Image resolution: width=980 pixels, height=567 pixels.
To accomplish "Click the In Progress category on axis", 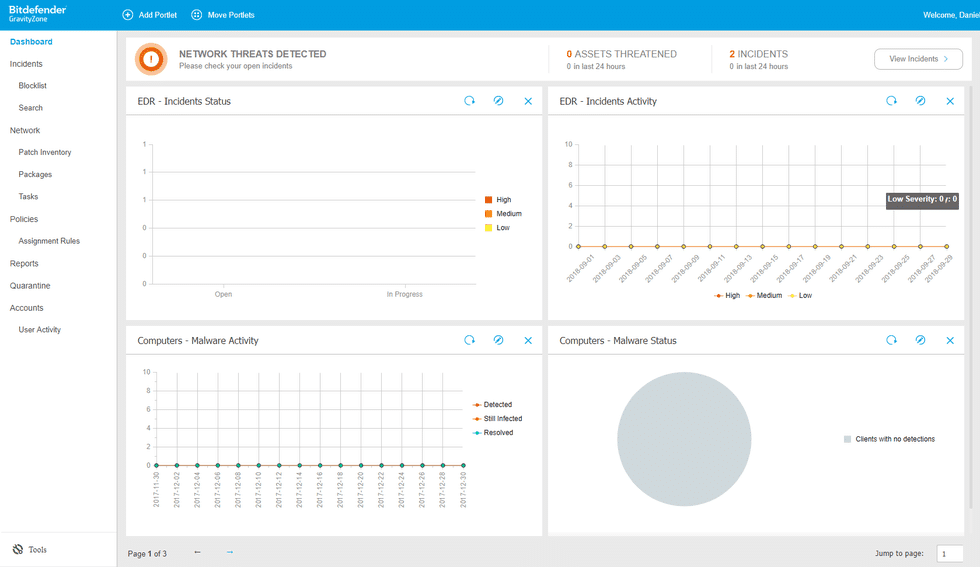I will click(404, 294).
